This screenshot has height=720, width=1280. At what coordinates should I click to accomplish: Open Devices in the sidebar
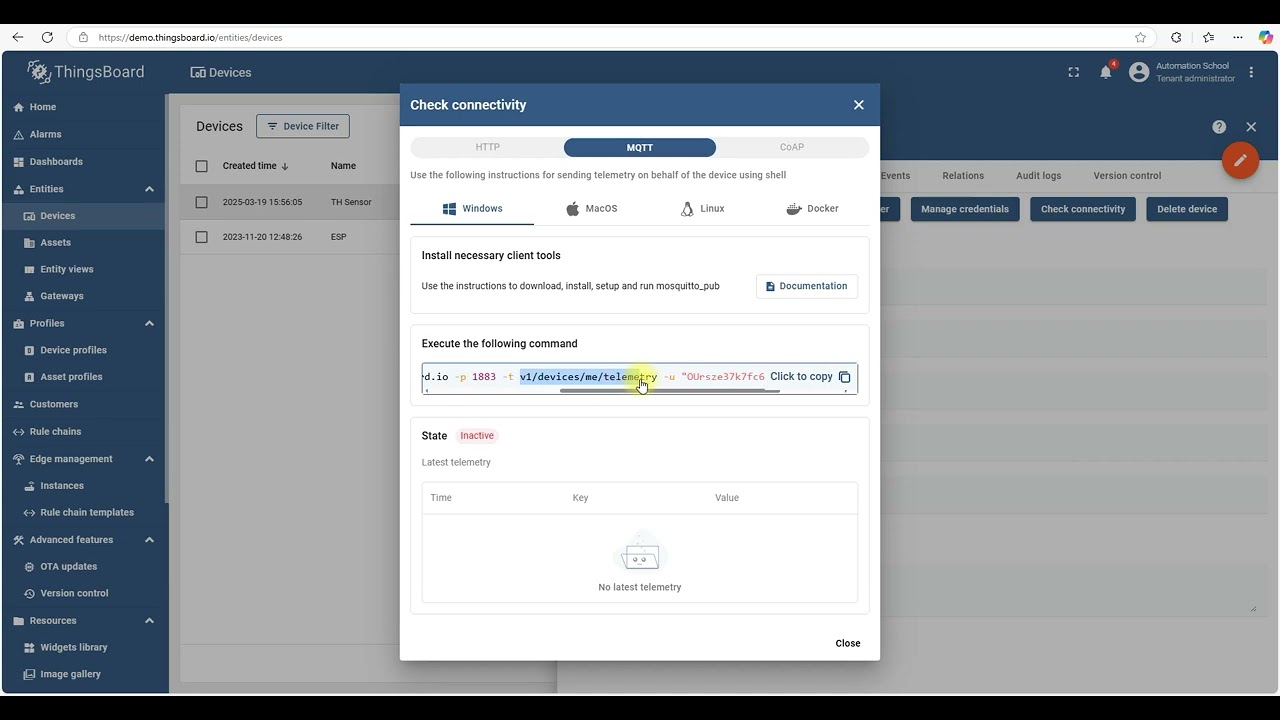coord(84,216)
